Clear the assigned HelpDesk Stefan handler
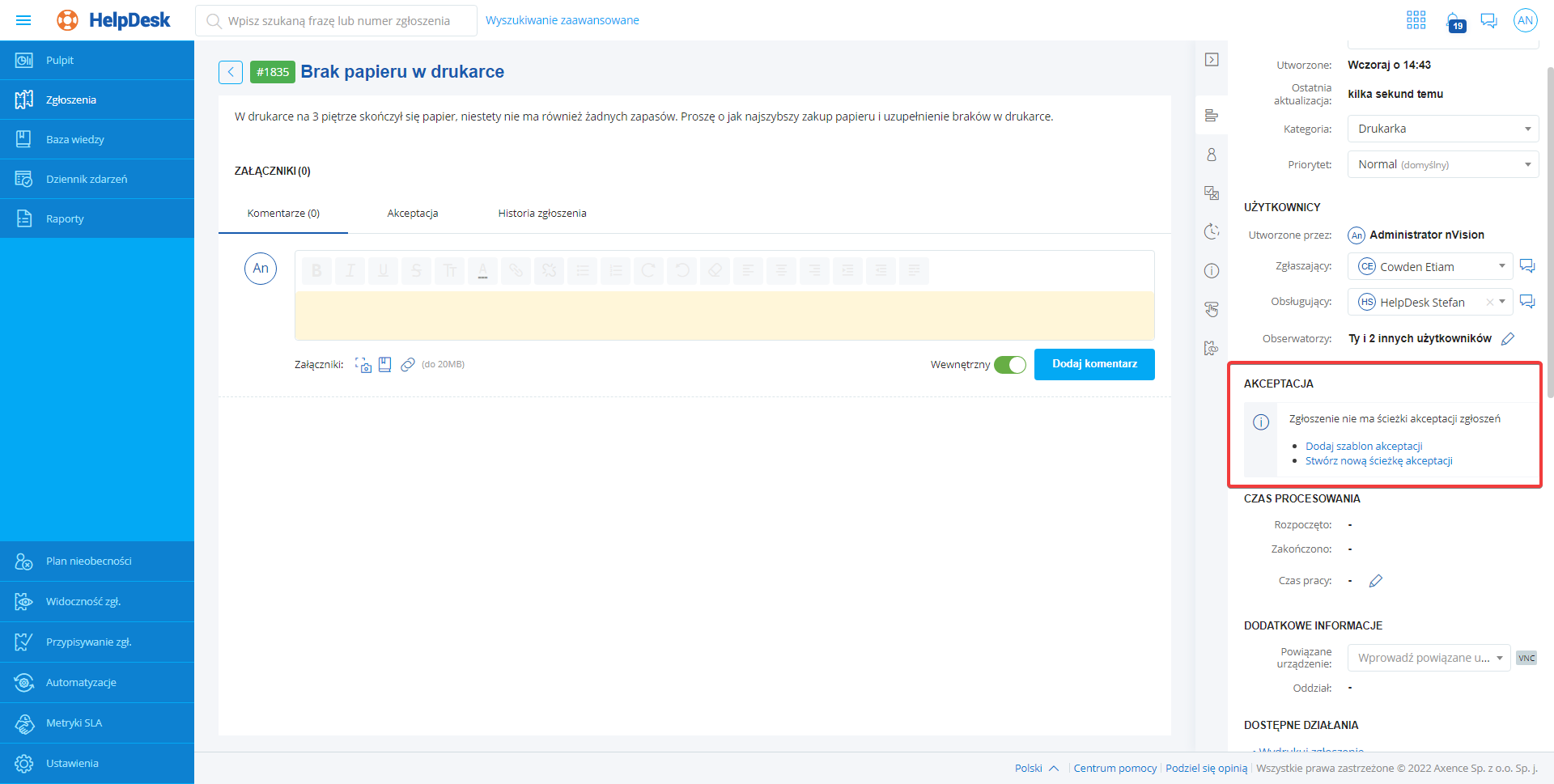Viewport: 1554px width, 784px height. coord(1488,303)
